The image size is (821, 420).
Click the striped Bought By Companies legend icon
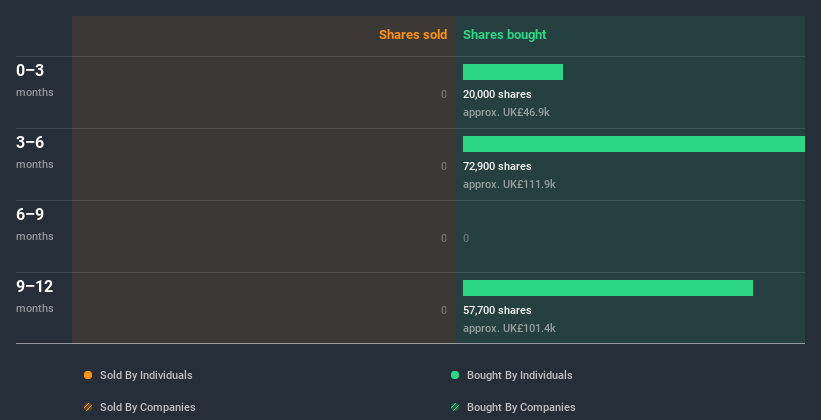455,407
